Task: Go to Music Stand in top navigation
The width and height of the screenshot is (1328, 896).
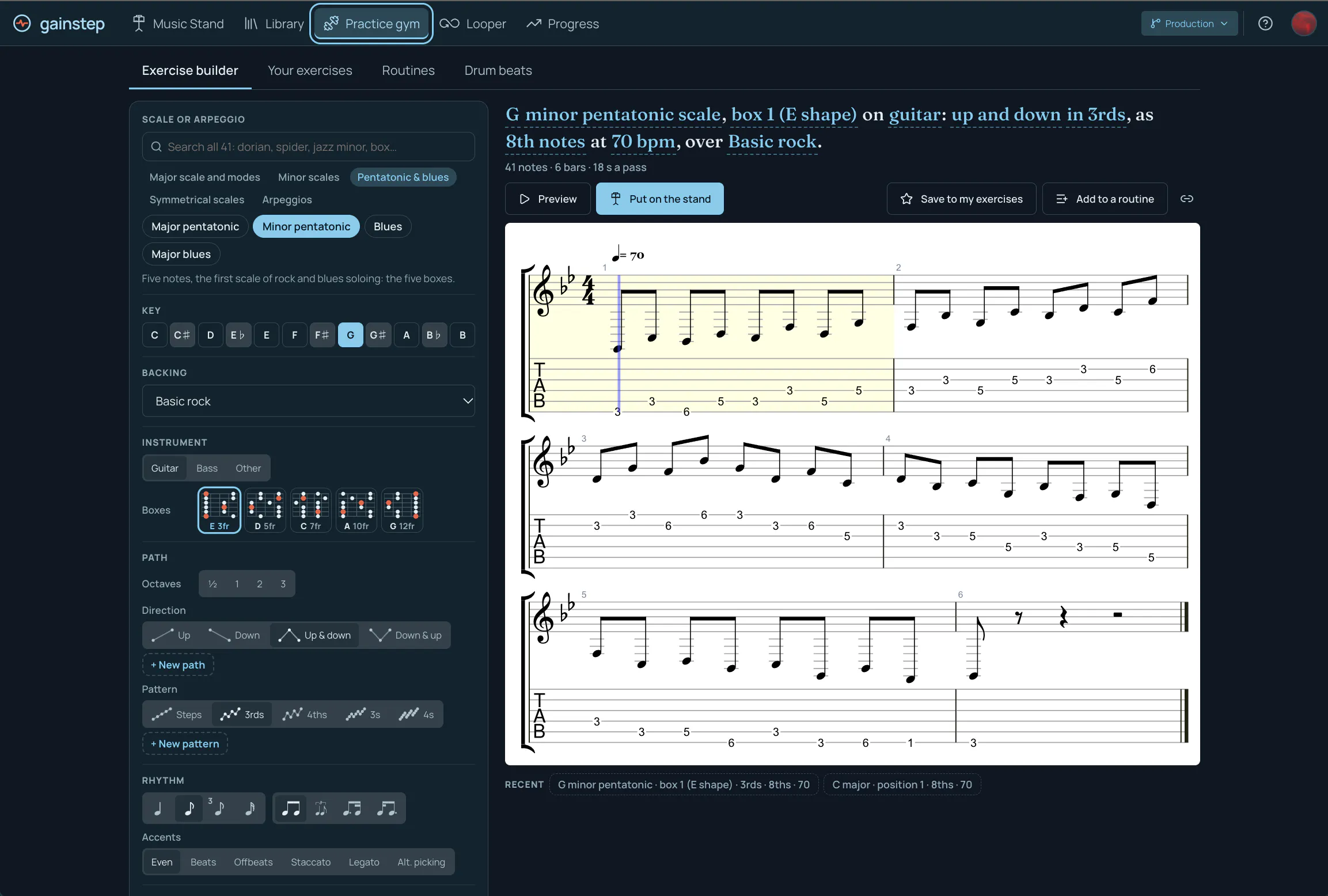Action: pos(178,24)
